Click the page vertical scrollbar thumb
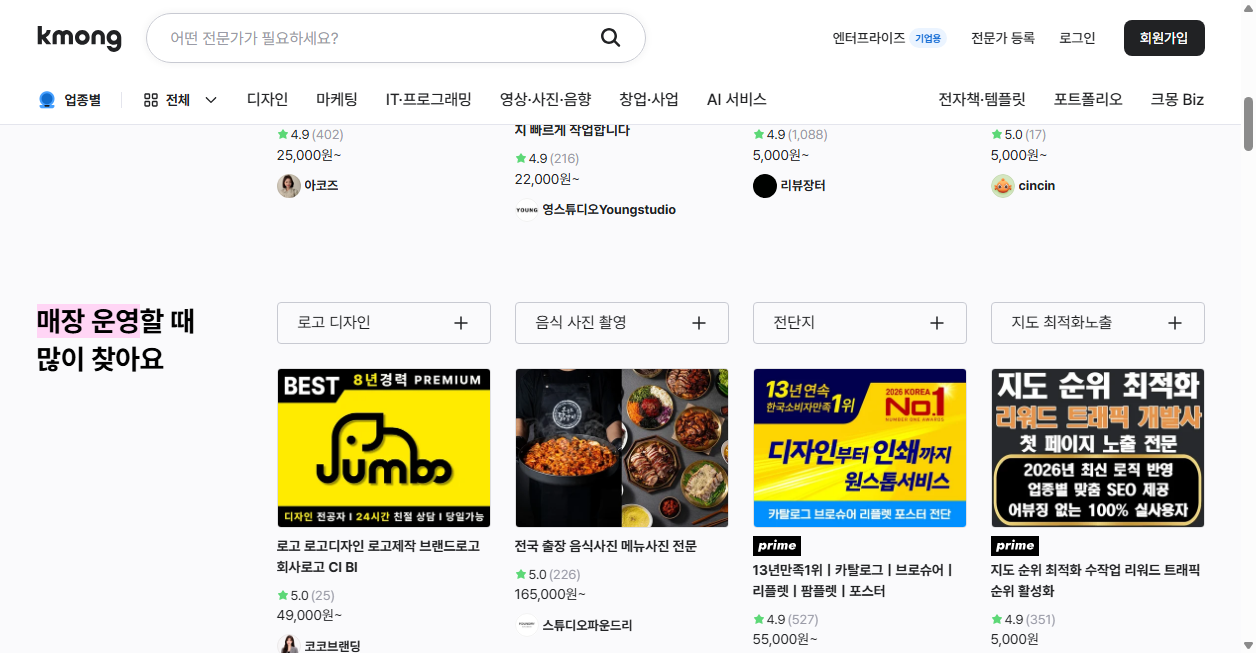Viewport: 1256px width, 653px height. 1249,124
